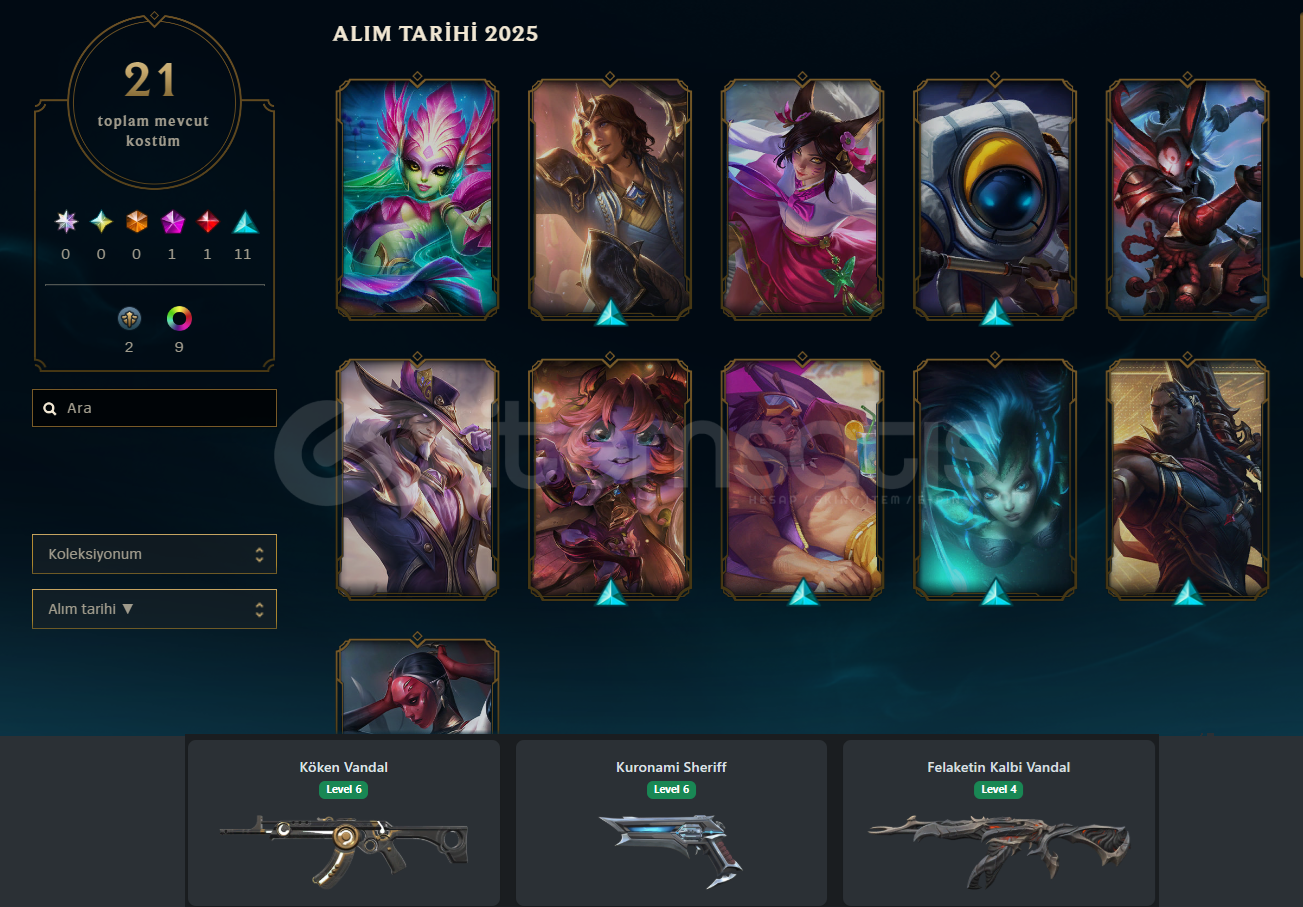Click the teal star tier gem icon
Viewport: 1303px width, 907px height.
(101, 222)
